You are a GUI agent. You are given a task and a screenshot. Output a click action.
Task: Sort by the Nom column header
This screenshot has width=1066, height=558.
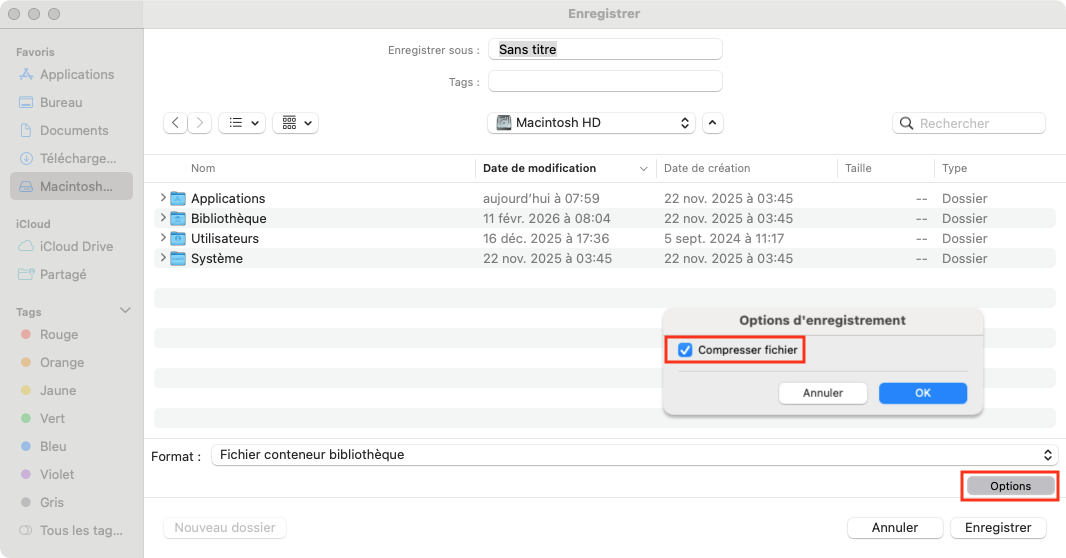203,169
